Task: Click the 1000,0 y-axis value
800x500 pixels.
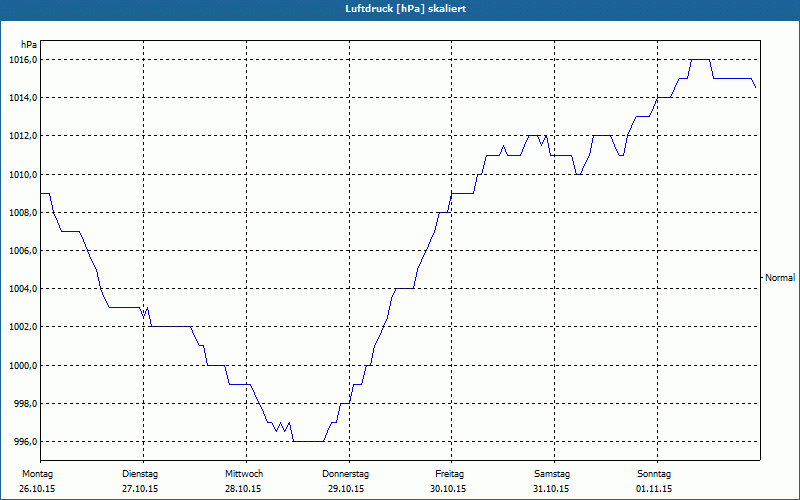Action: tap(23, 365)
